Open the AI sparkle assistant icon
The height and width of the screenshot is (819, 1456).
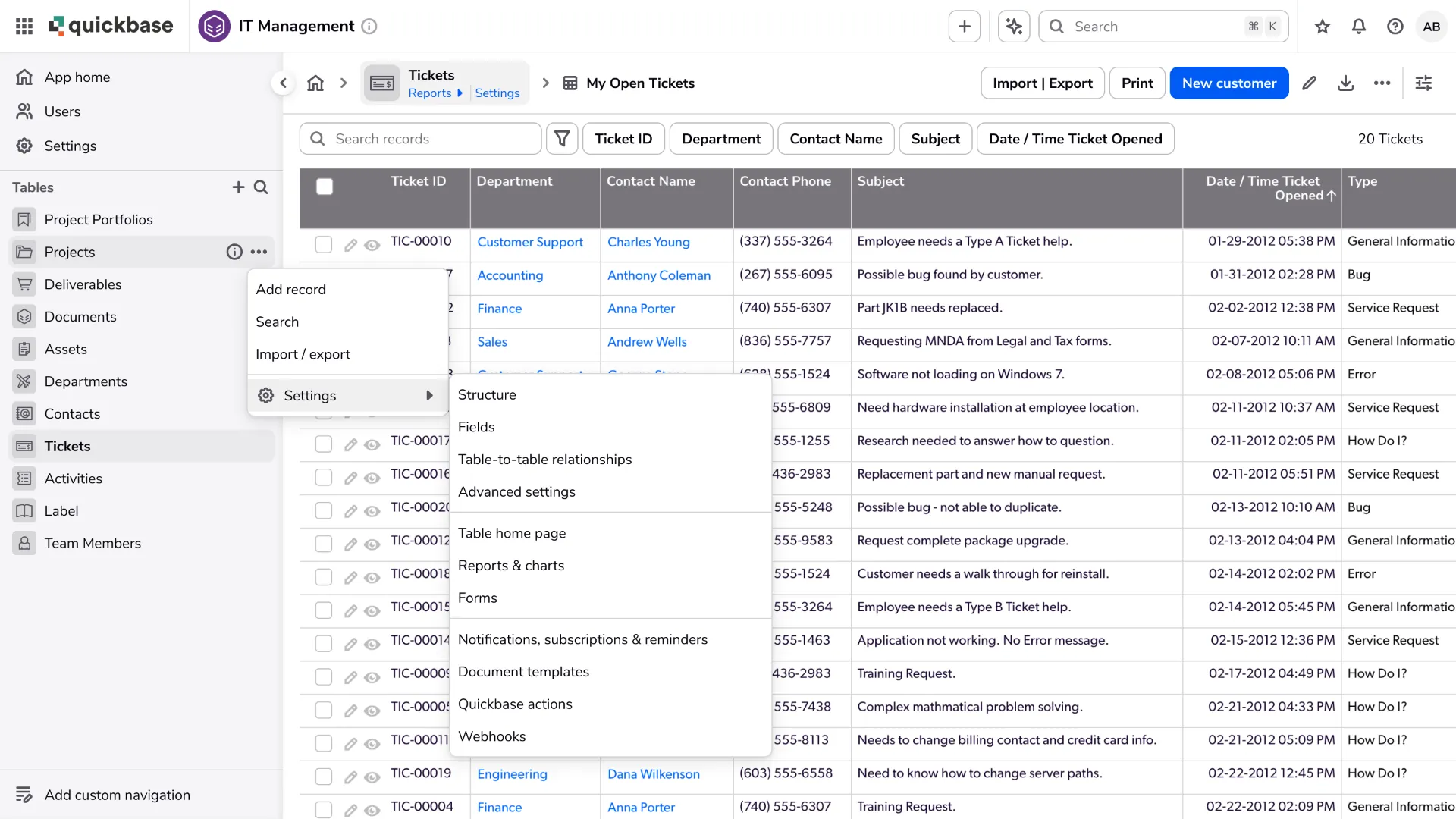(1014, 27)
